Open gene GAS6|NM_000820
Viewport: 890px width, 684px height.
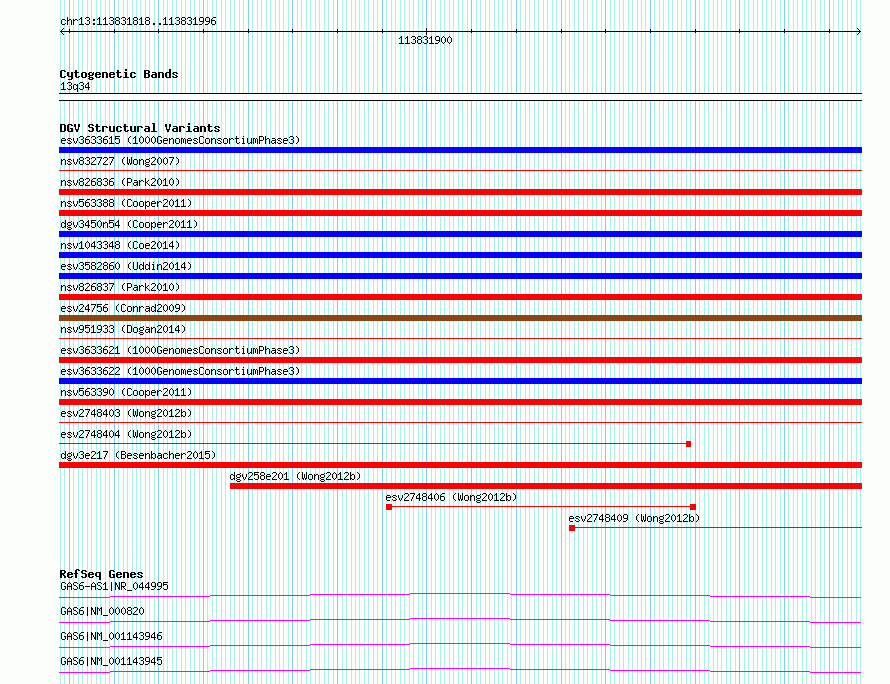[102, 611]
